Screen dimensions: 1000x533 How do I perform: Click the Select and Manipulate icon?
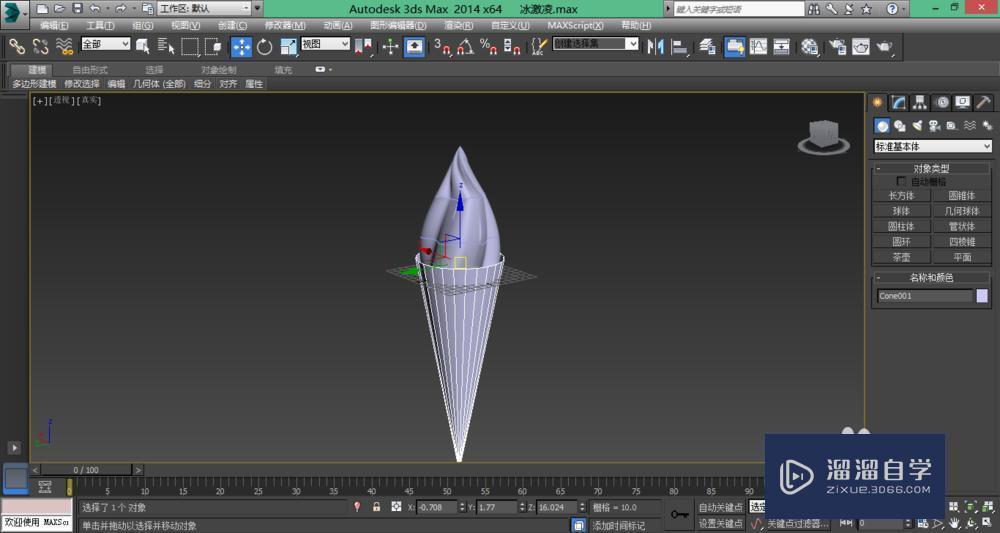pyautogui.click(x=390, y=46)
